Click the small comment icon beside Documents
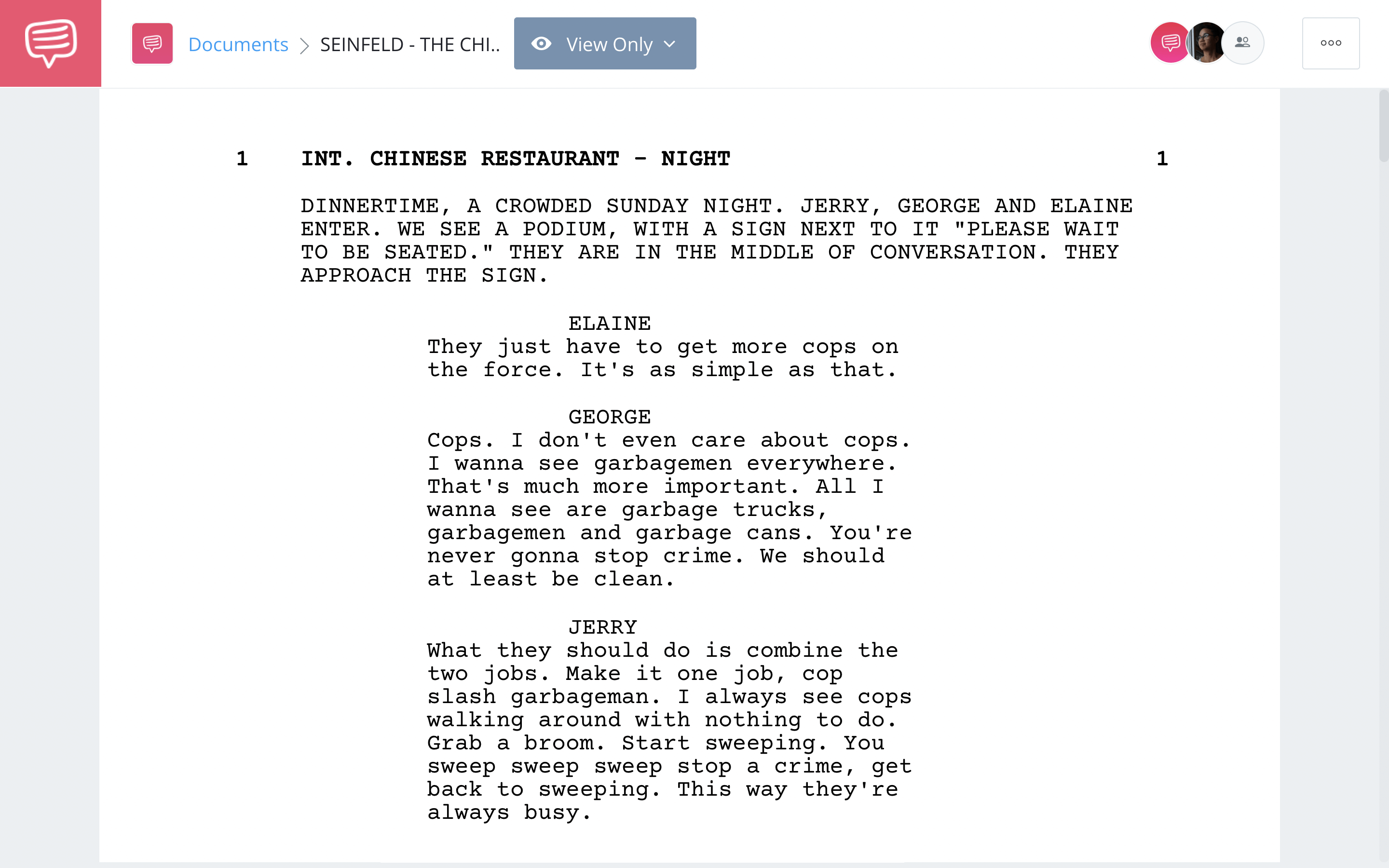The width and height of the screenshot is (1389, 868). 151,43
